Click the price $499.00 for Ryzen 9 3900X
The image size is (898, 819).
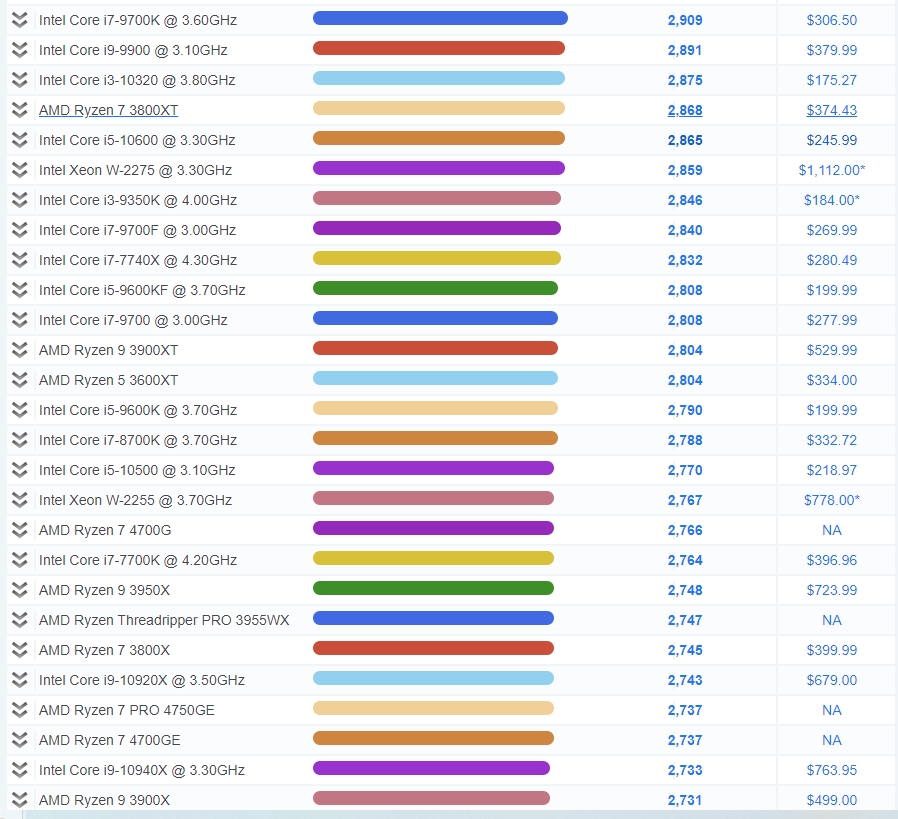(832, 800)
